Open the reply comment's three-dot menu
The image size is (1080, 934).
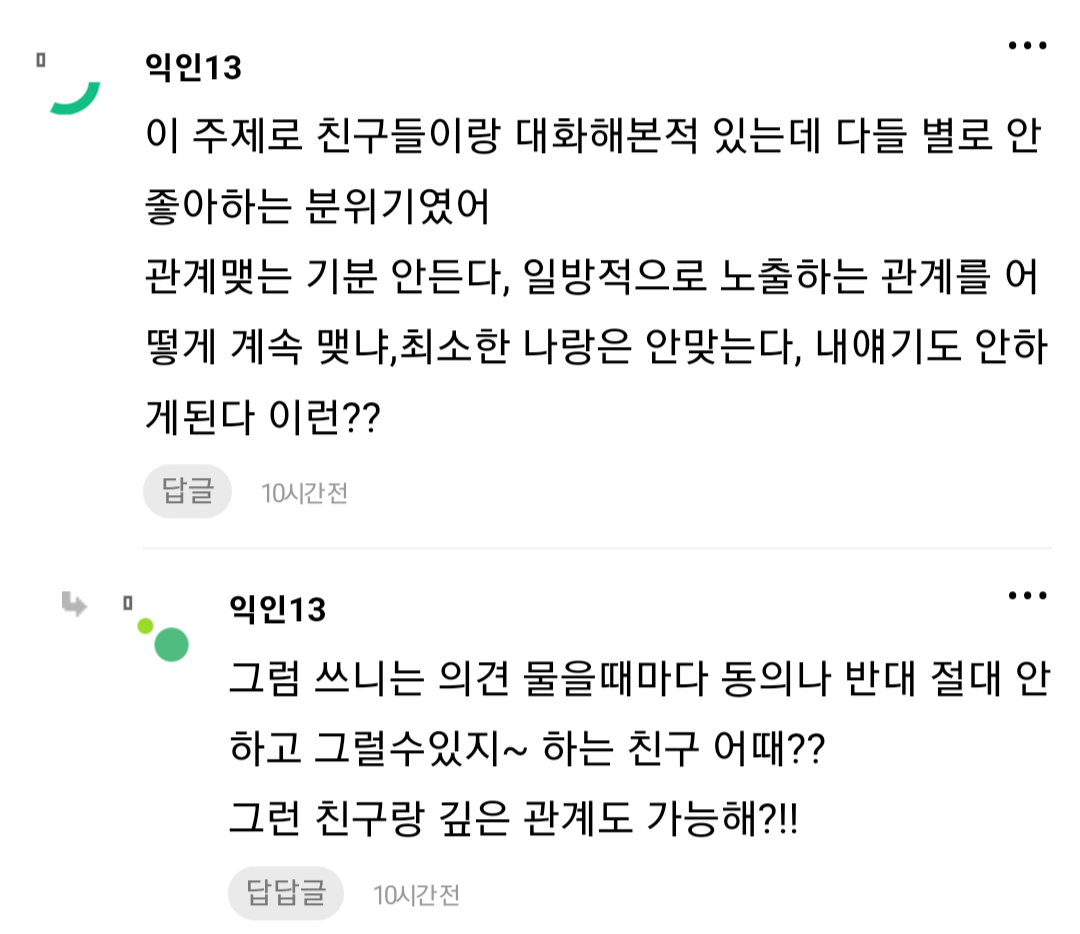(1027, 596)
